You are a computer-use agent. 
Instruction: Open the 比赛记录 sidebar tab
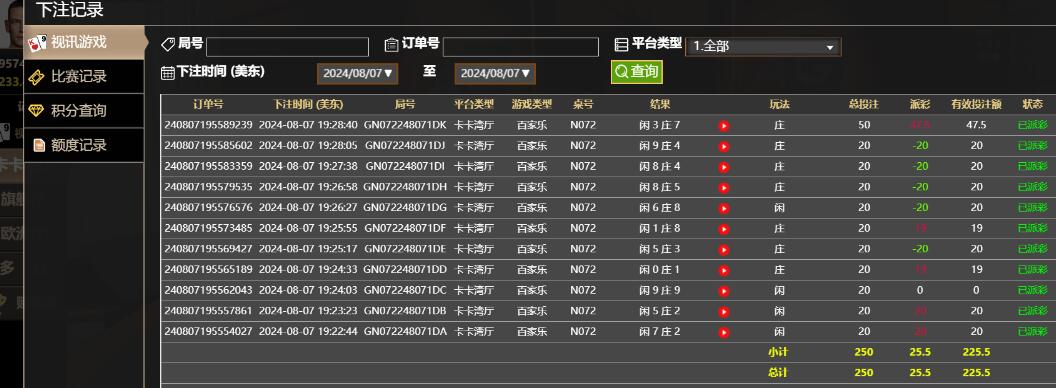pyautogui.click(x=85, y=77)
